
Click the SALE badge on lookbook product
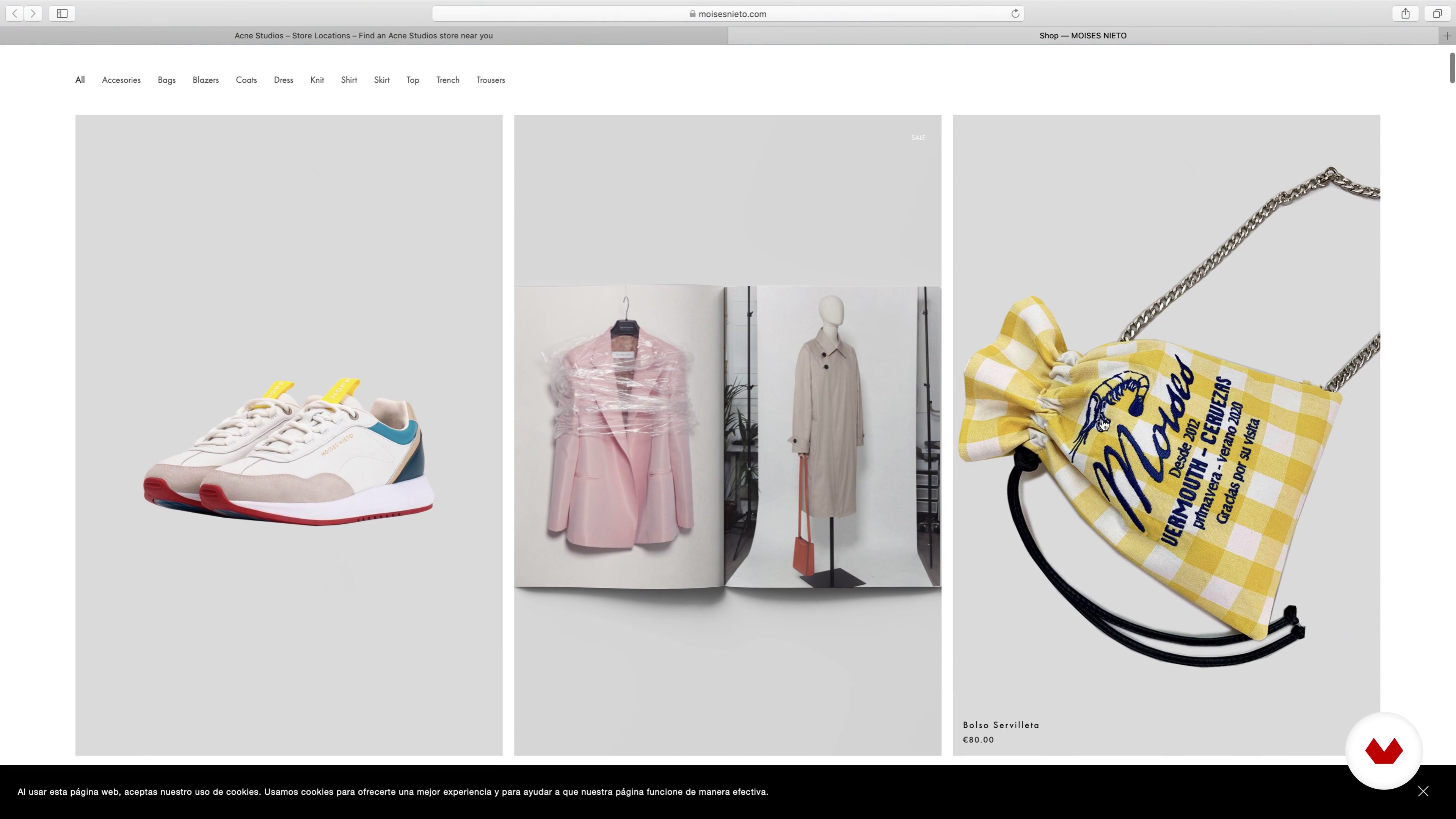point(918,137)
